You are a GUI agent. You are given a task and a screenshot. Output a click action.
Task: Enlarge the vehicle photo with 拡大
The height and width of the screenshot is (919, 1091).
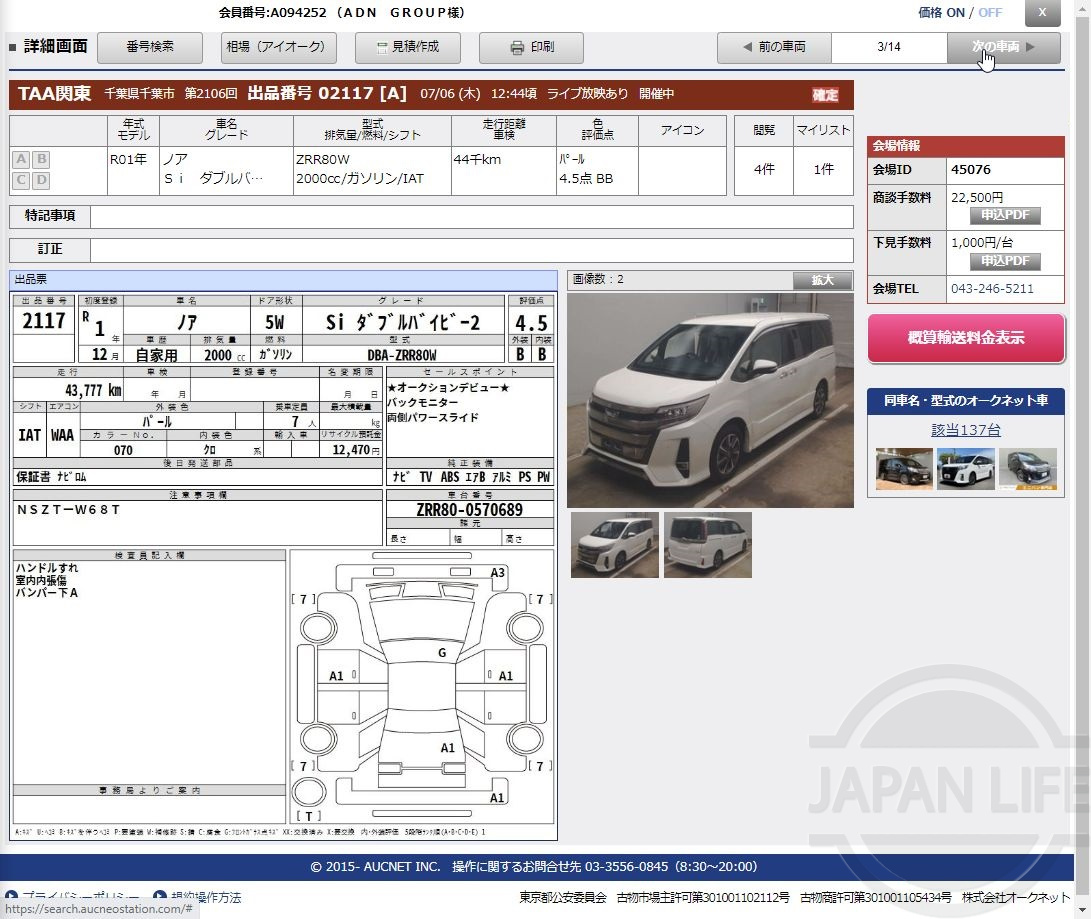click(x=821, y=280)
